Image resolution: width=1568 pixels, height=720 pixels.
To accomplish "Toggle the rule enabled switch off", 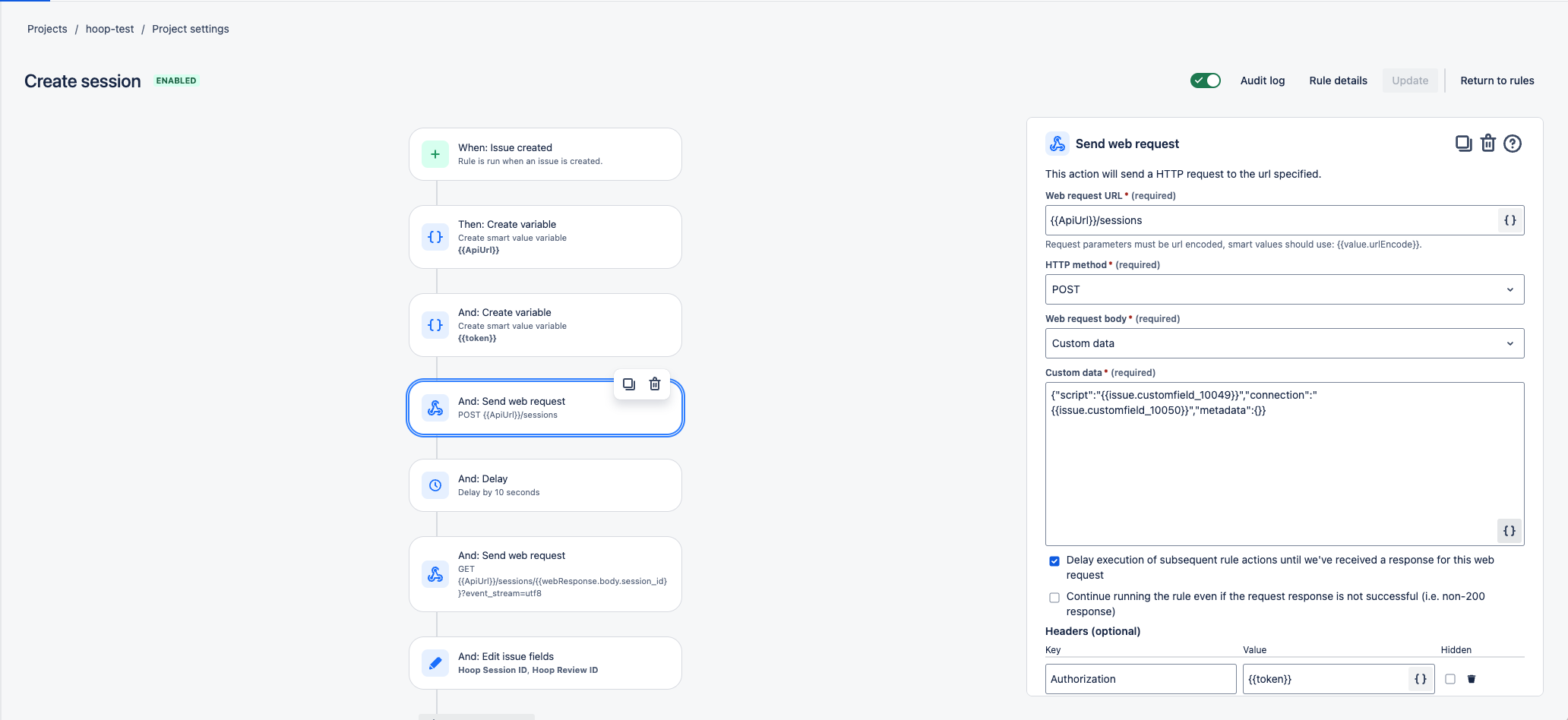I will click(1206, 81).
